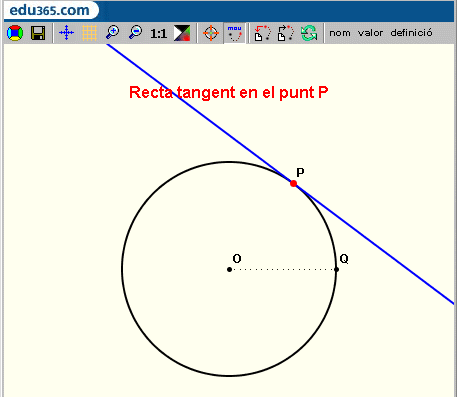Toggle the orange grid display icon
The height and width of the screenshot is (397, 457).
(89, 33)
